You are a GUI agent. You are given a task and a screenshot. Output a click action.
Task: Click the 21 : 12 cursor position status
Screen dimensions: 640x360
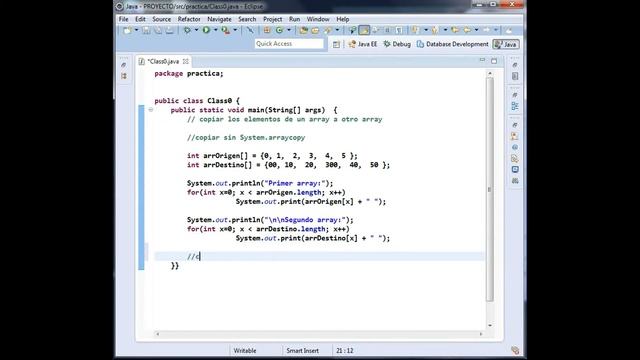(x=344, y=351)
